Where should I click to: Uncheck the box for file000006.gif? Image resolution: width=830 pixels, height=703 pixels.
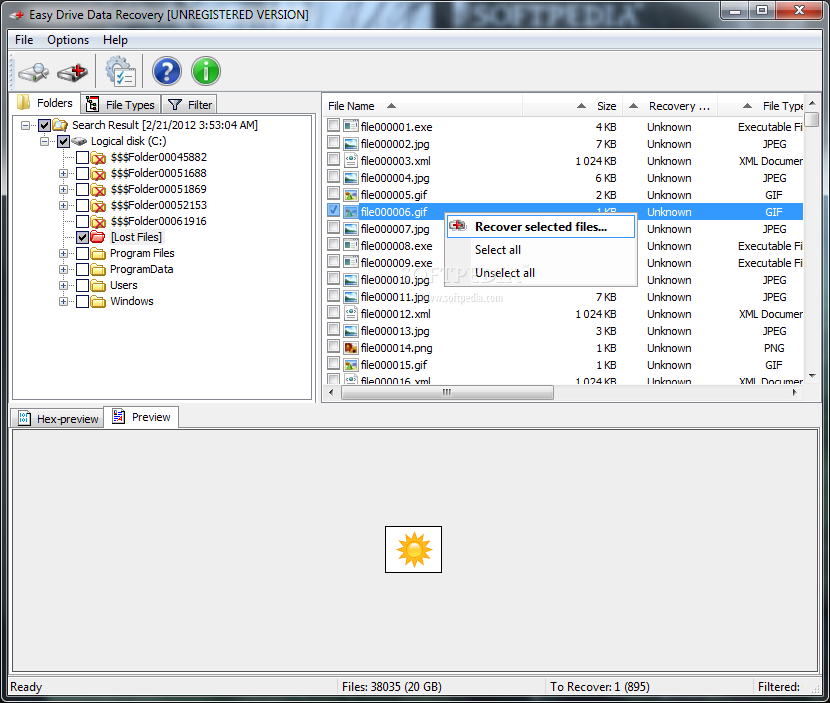tap(333, 210)
